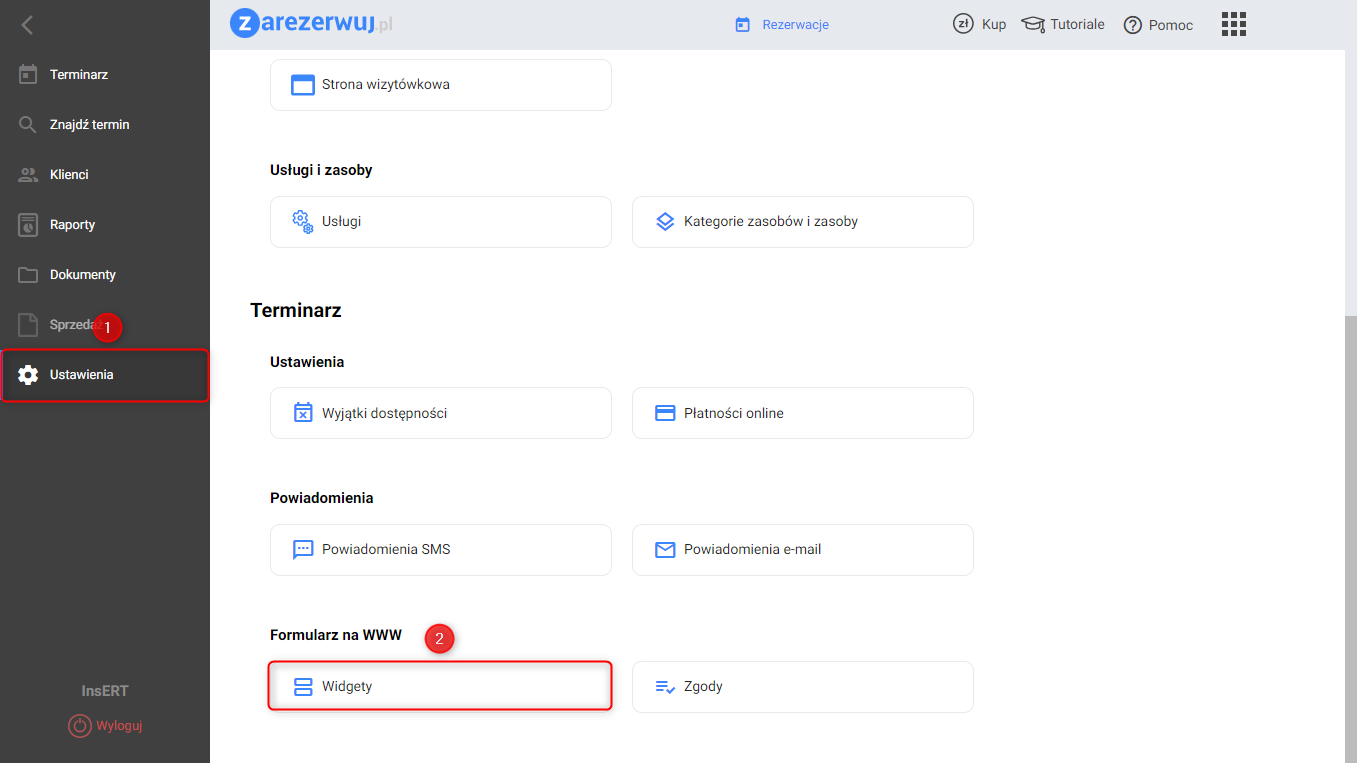Open the Usługi settings tile
The height and width of the screenshot is (763, 1357).
440,222
